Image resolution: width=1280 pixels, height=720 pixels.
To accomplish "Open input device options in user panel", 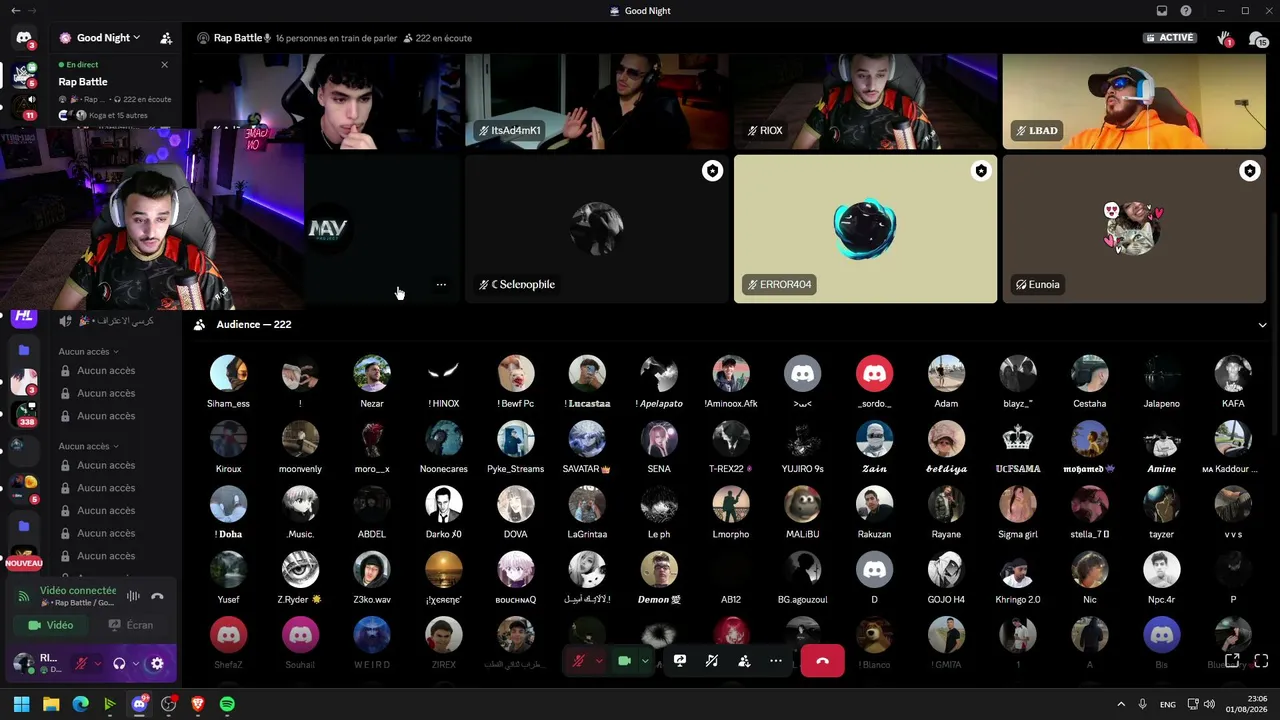I will tap(97, 663).
